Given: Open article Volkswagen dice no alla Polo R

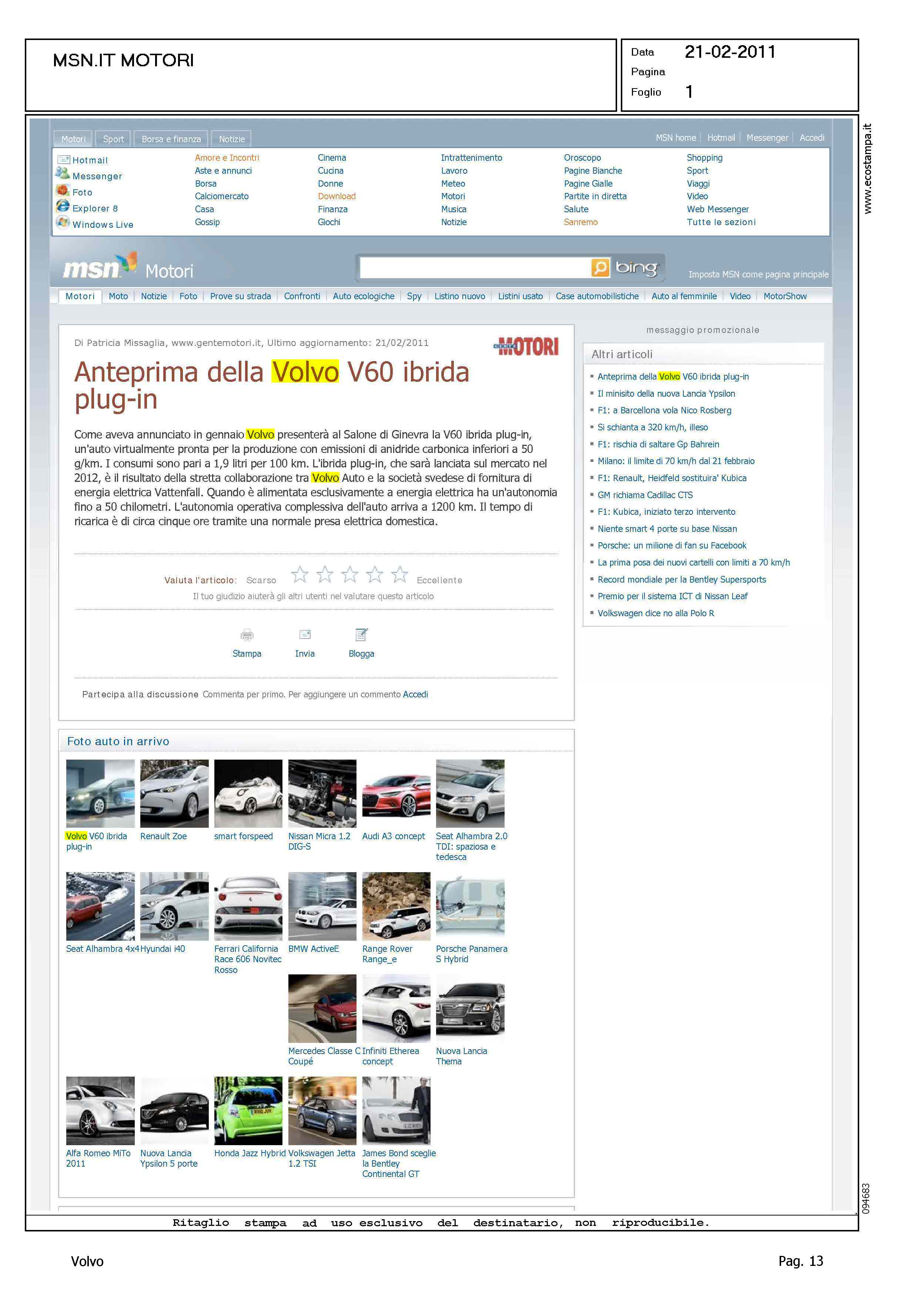Looking at the screenshot, I should [x=656, y=613].
